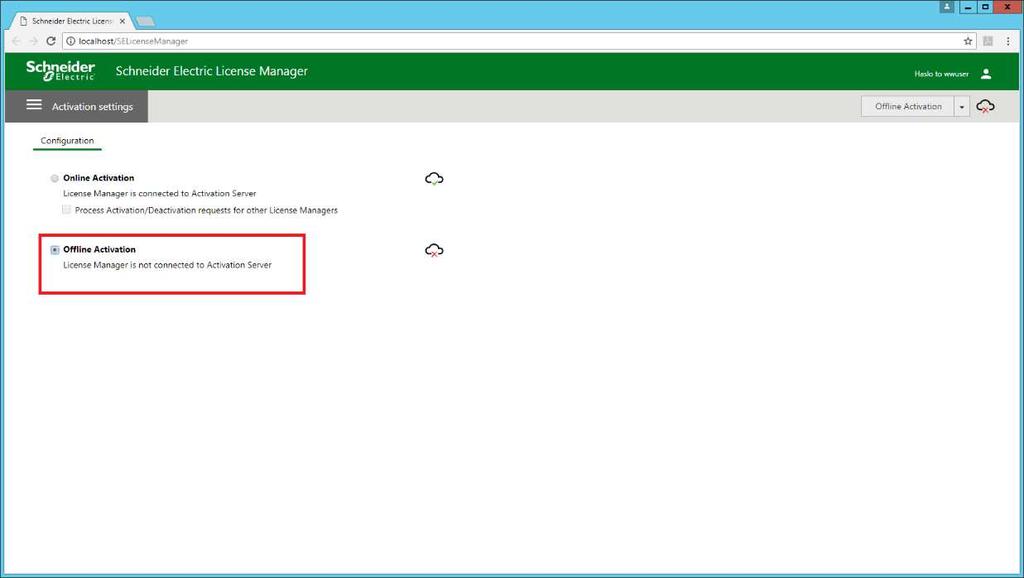The image size is (1024, 578).
Task: Click the Offline Activation button in the toolbar
Action: [908, 106]
